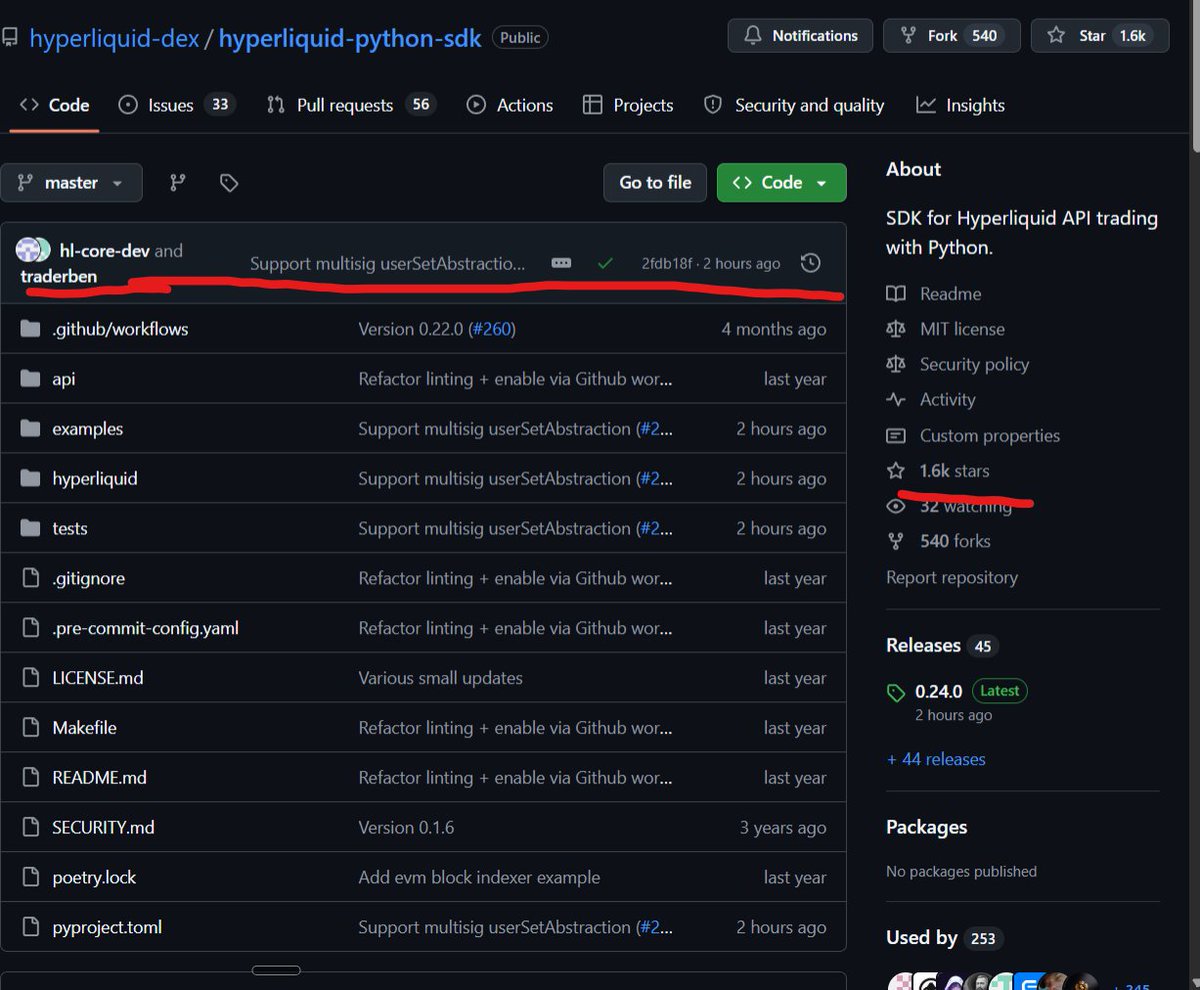Open the Actions tab
Screen dimensions: 1200x990
(x=510, y=105)
